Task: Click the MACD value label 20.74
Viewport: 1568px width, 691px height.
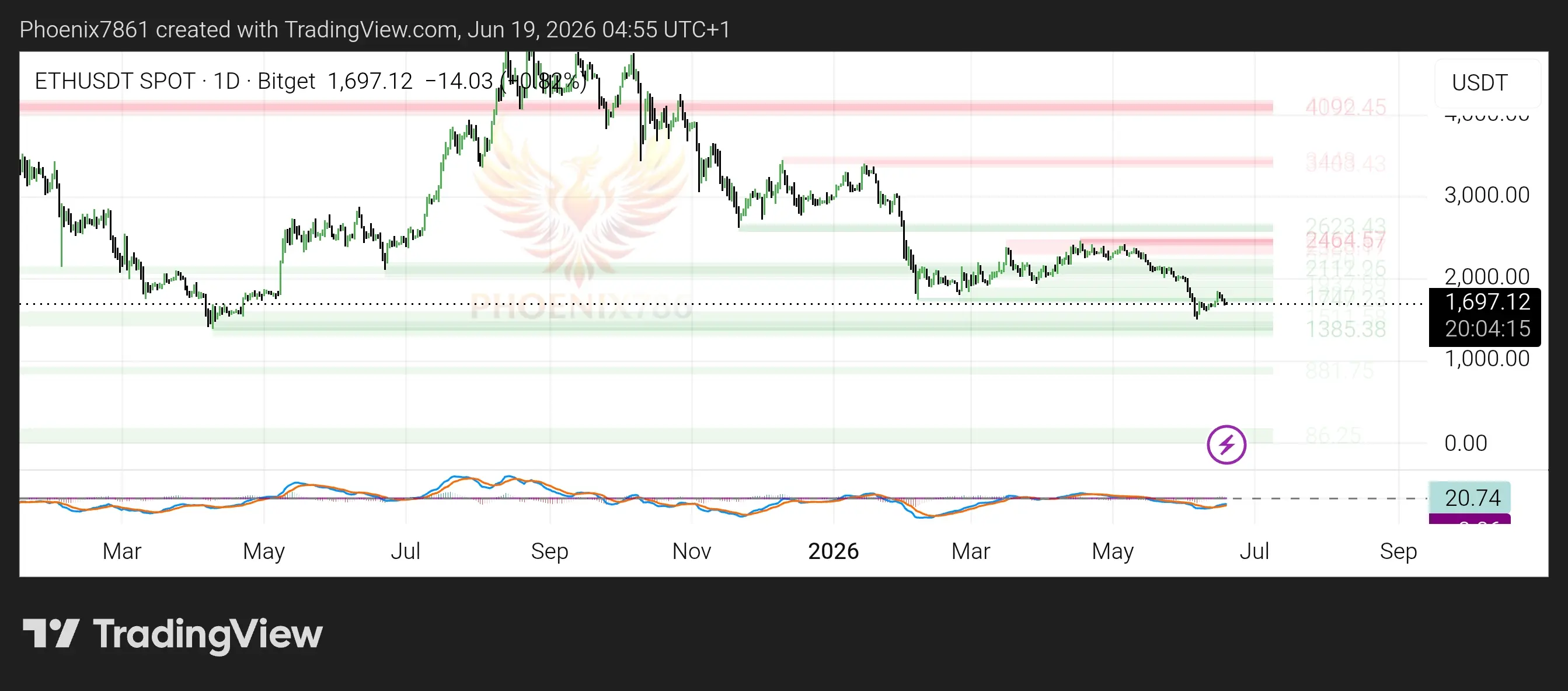Action: (x=1469, y=498)
